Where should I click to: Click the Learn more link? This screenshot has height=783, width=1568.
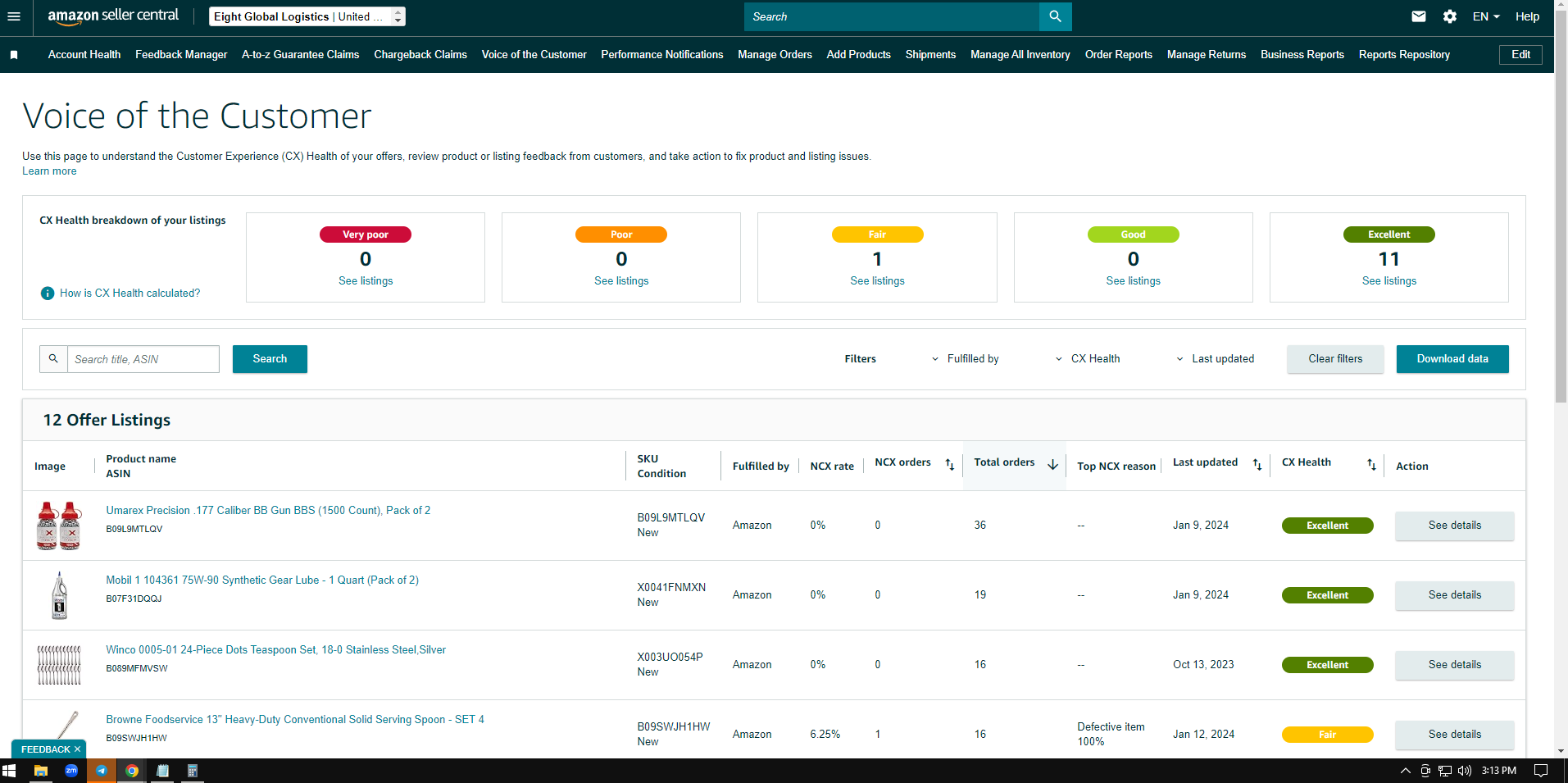point(49,171)
